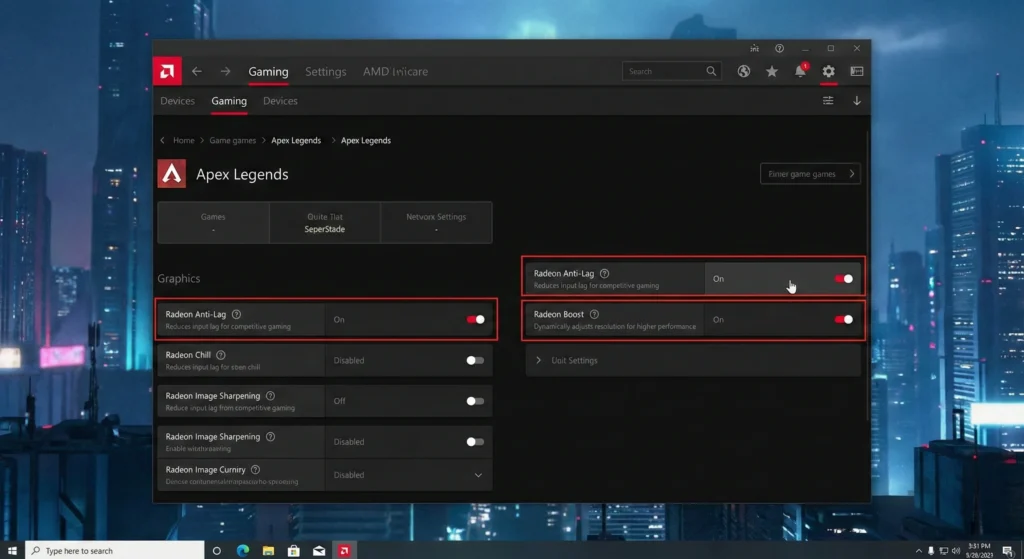Click the breadcrumb back chevron before Home
This screenshot has width=1024, height=559.
[163, 140]
